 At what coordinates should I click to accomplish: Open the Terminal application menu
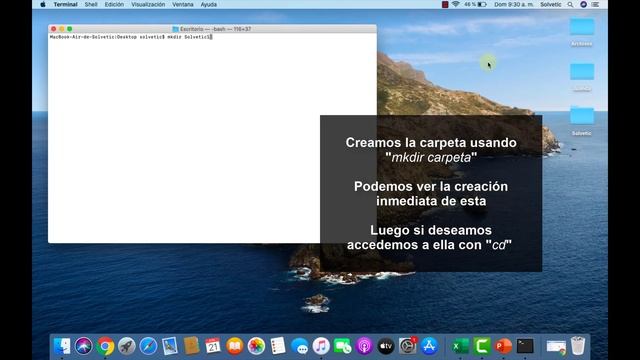click(x=65, y=4)
